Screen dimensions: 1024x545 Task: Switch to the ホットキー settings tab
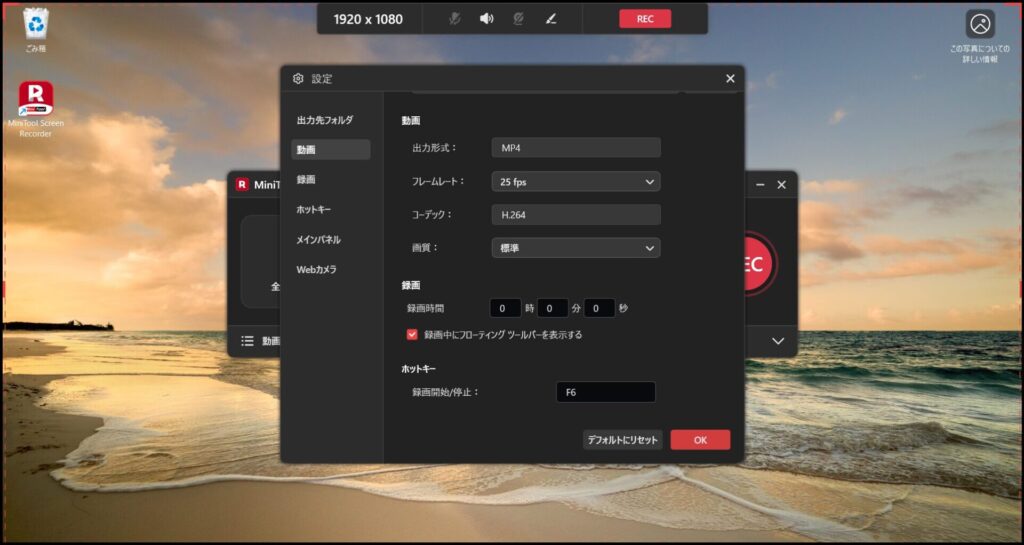313,210
